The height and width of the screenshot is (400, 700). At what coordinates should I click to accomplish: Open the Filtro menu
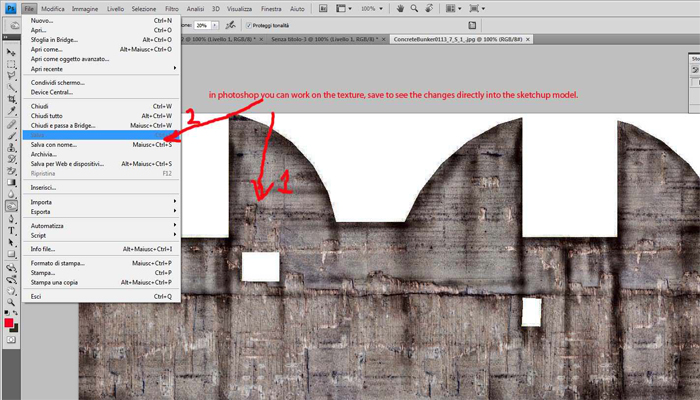(x=171, y=7)
